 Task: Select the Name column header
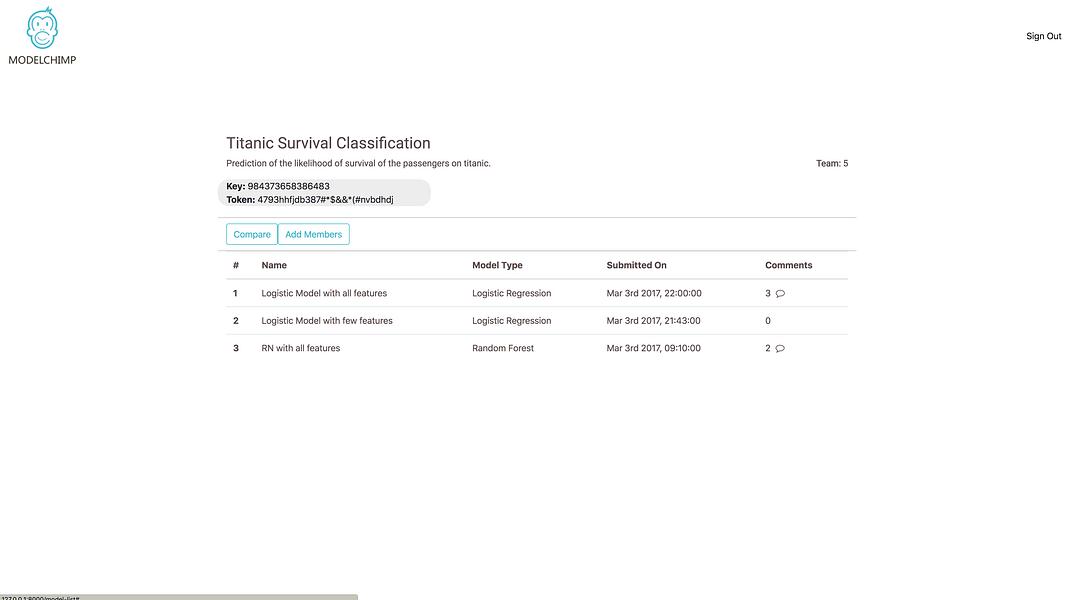pyautogui.click(x=274, y=265)
